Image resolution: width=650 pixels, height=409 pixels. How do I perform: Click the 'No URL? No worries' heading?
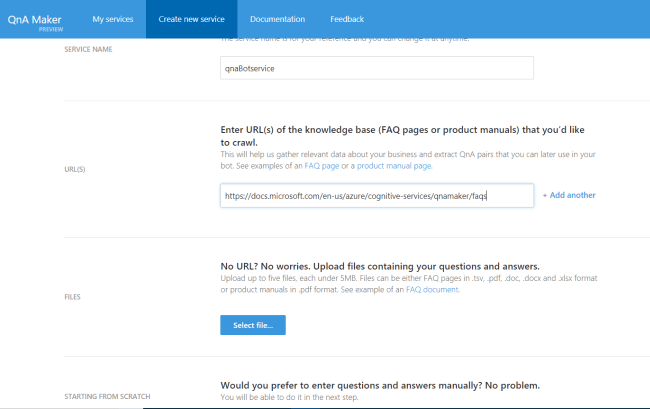[380, 266]
